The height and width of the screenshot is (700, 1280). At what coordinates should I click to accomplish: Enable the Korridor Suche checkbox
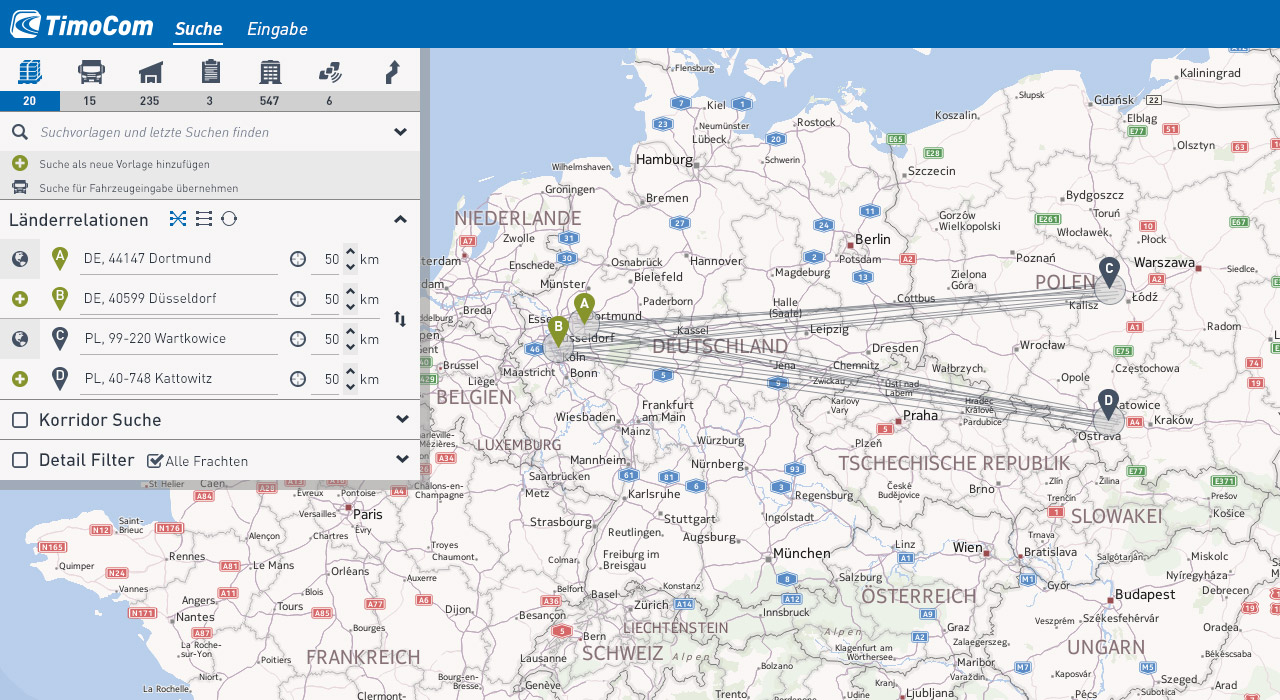[x=20, y=420]
